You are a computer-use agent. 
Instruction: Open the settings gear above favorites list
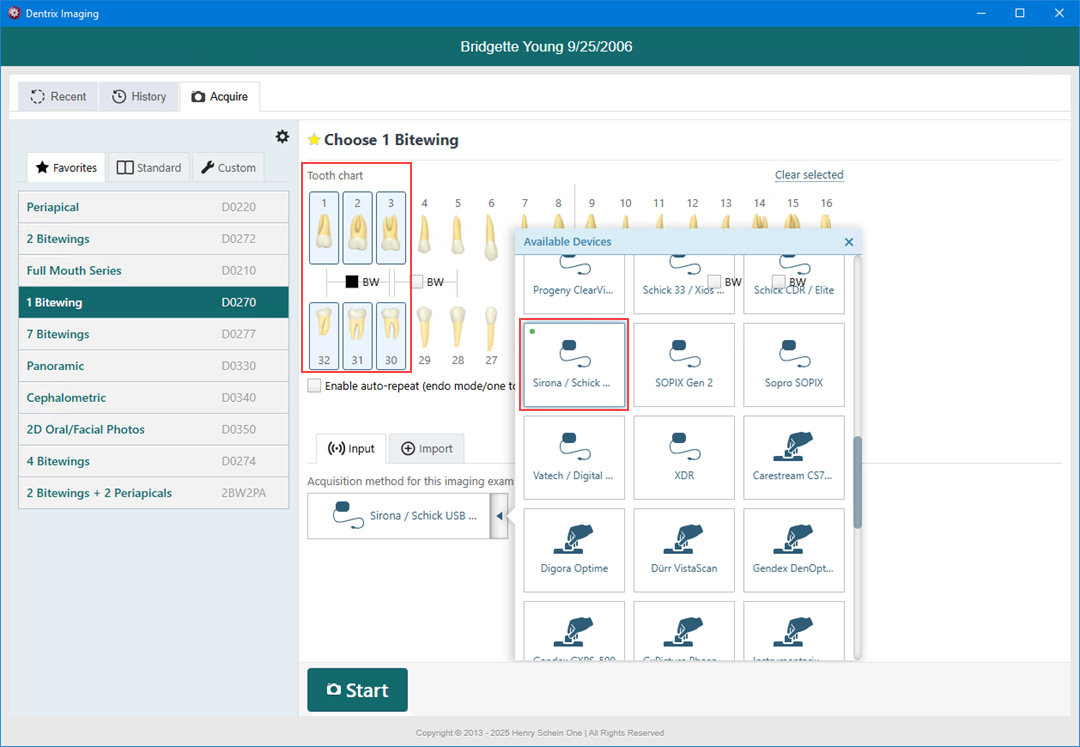pyautogui.click(x=282, y=137)
